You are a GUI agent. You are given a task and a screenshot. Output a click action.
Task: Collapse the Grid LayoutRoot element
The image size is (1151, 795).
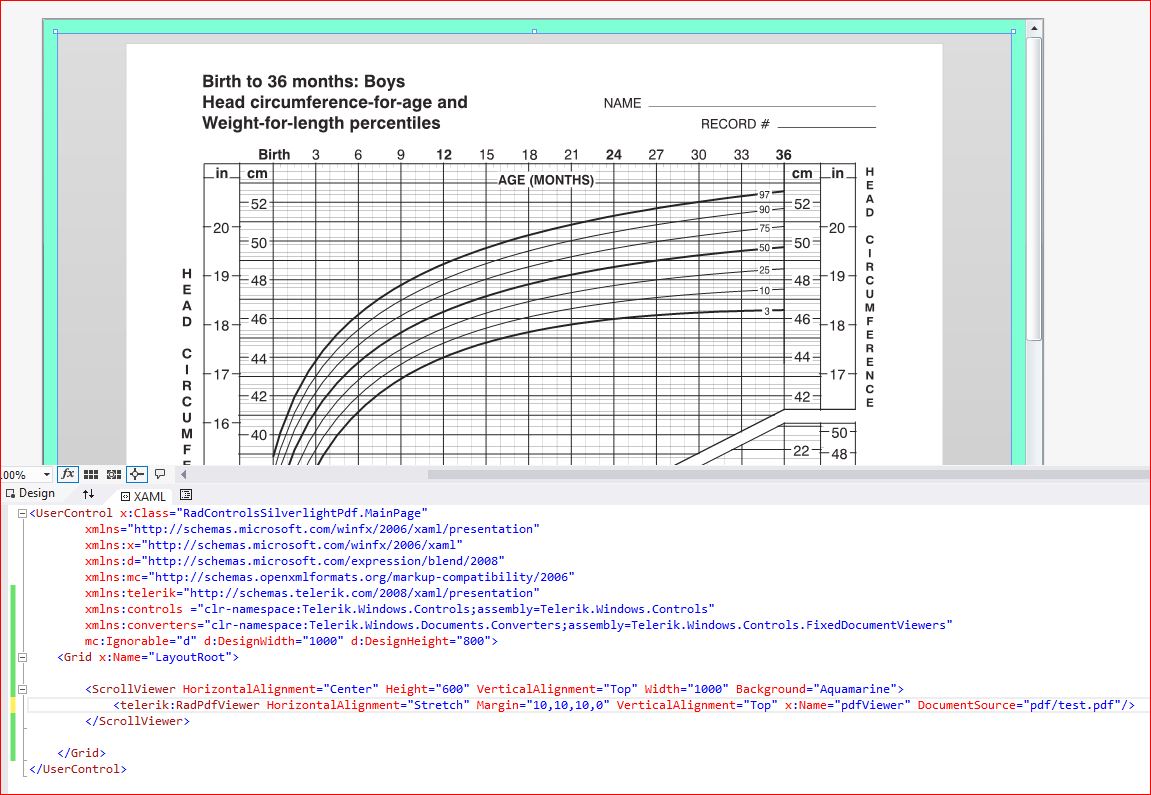click(22, 657)
